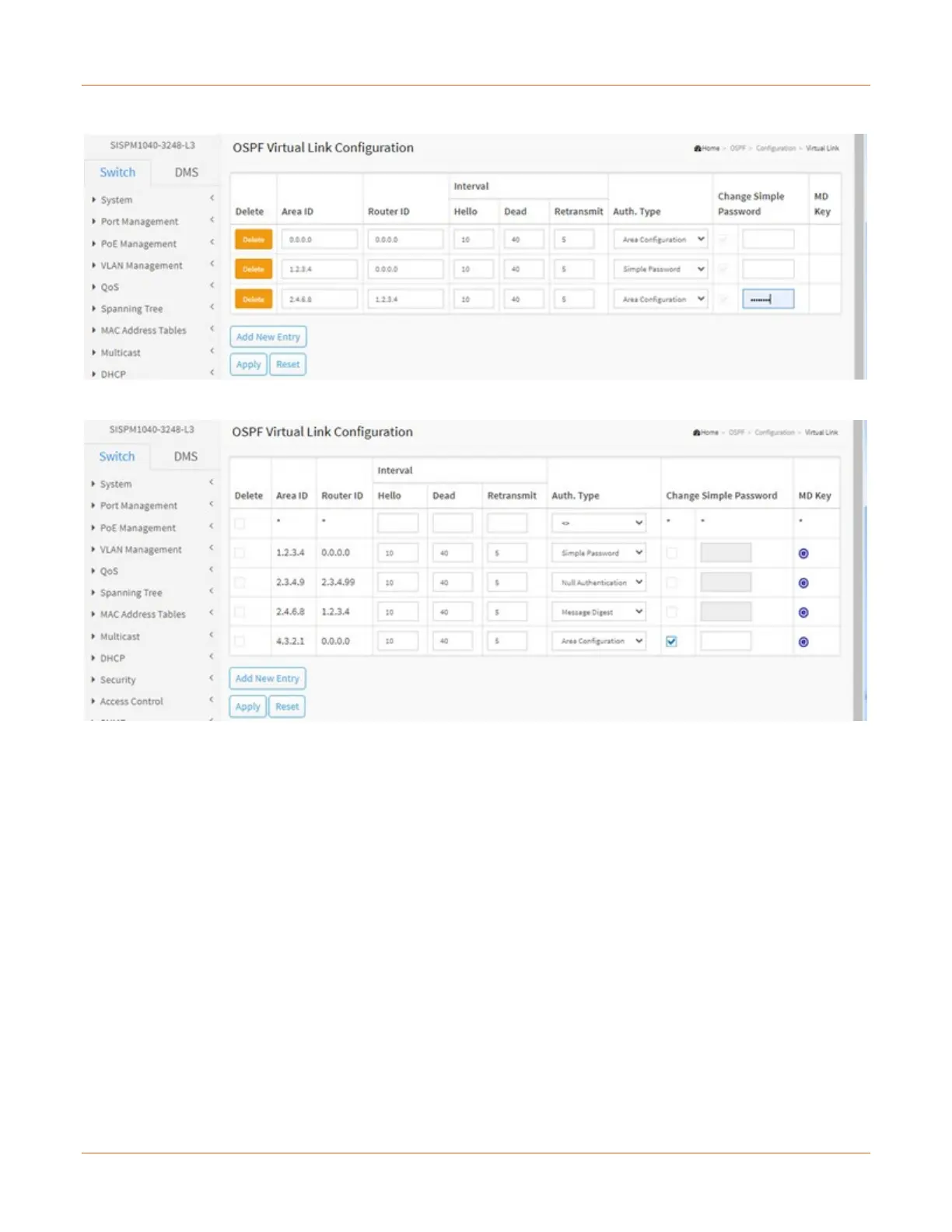
Task: Open MD Key icon for area 2.4.6.8 in lower table
Action: click(803, 613)
